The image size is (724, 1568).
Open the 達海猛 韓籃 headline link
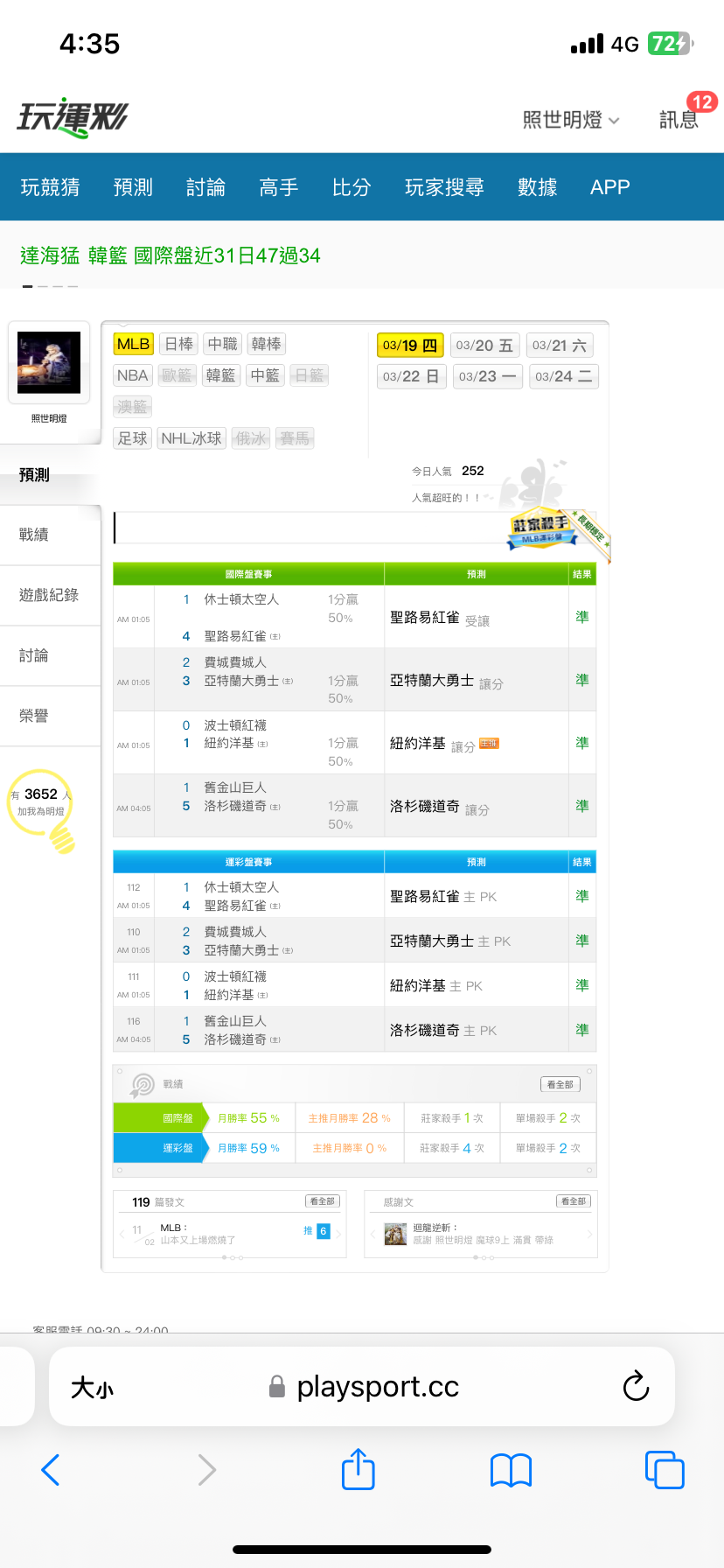point(171,255)
